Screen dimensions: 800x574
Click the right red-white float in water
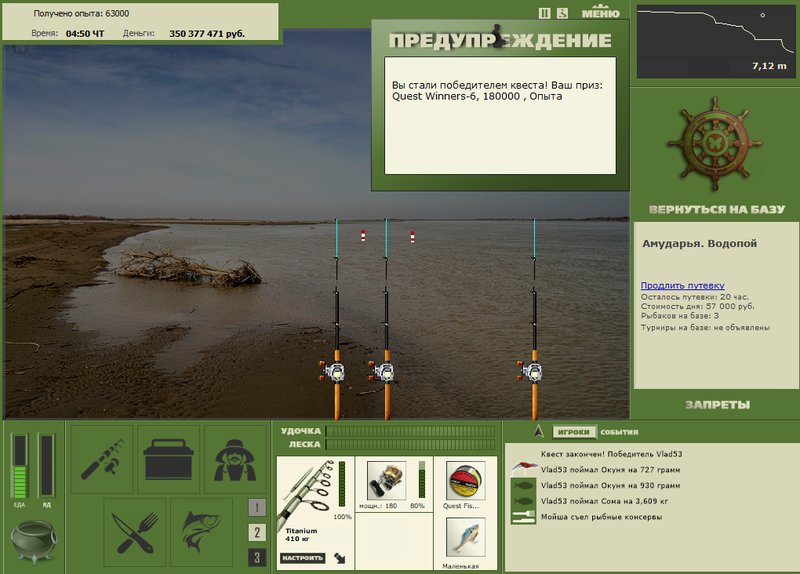click(412, 236)
